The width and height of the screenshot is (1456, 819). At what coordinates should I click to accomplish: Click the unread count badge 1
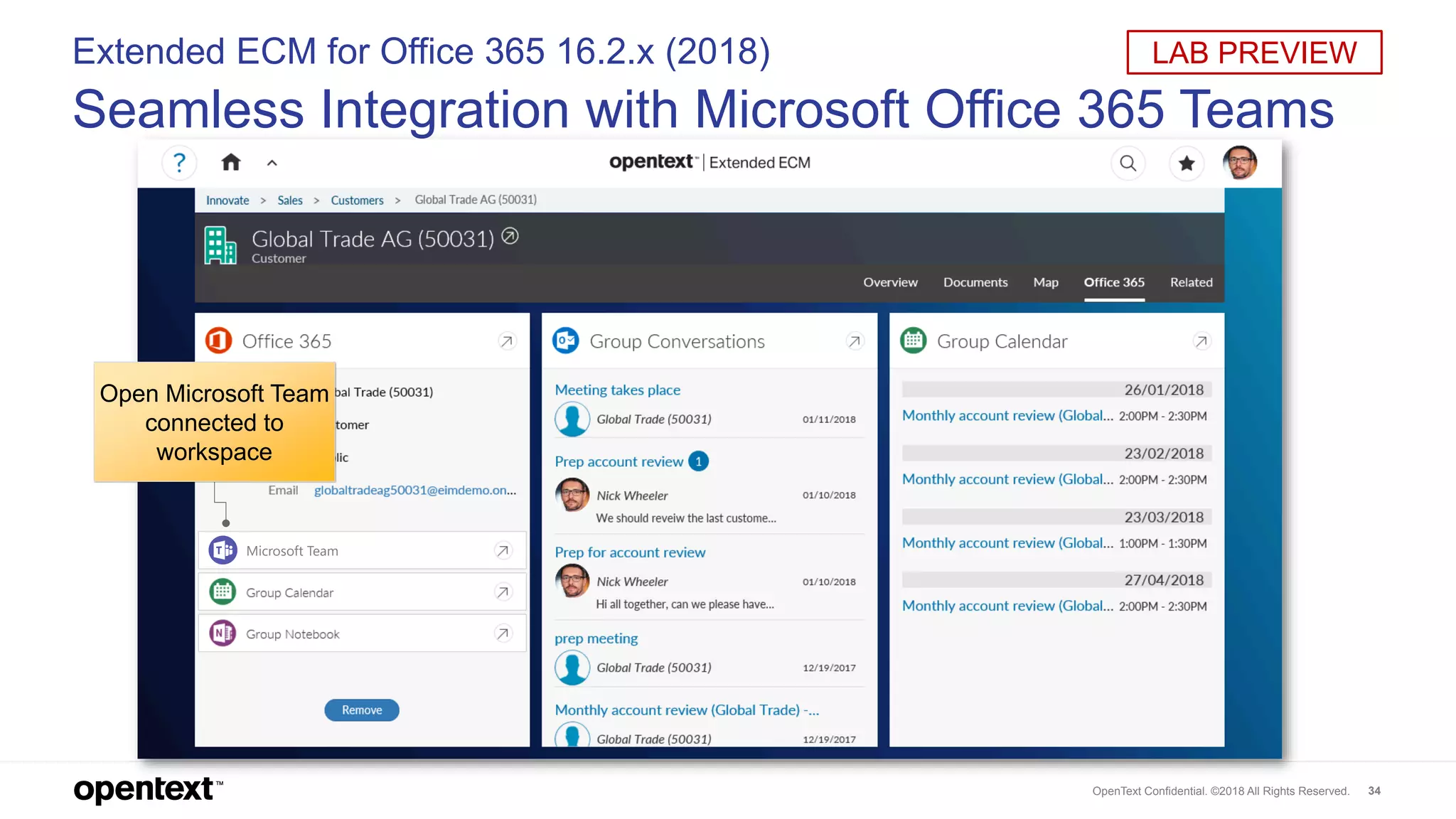click(698, 461)
